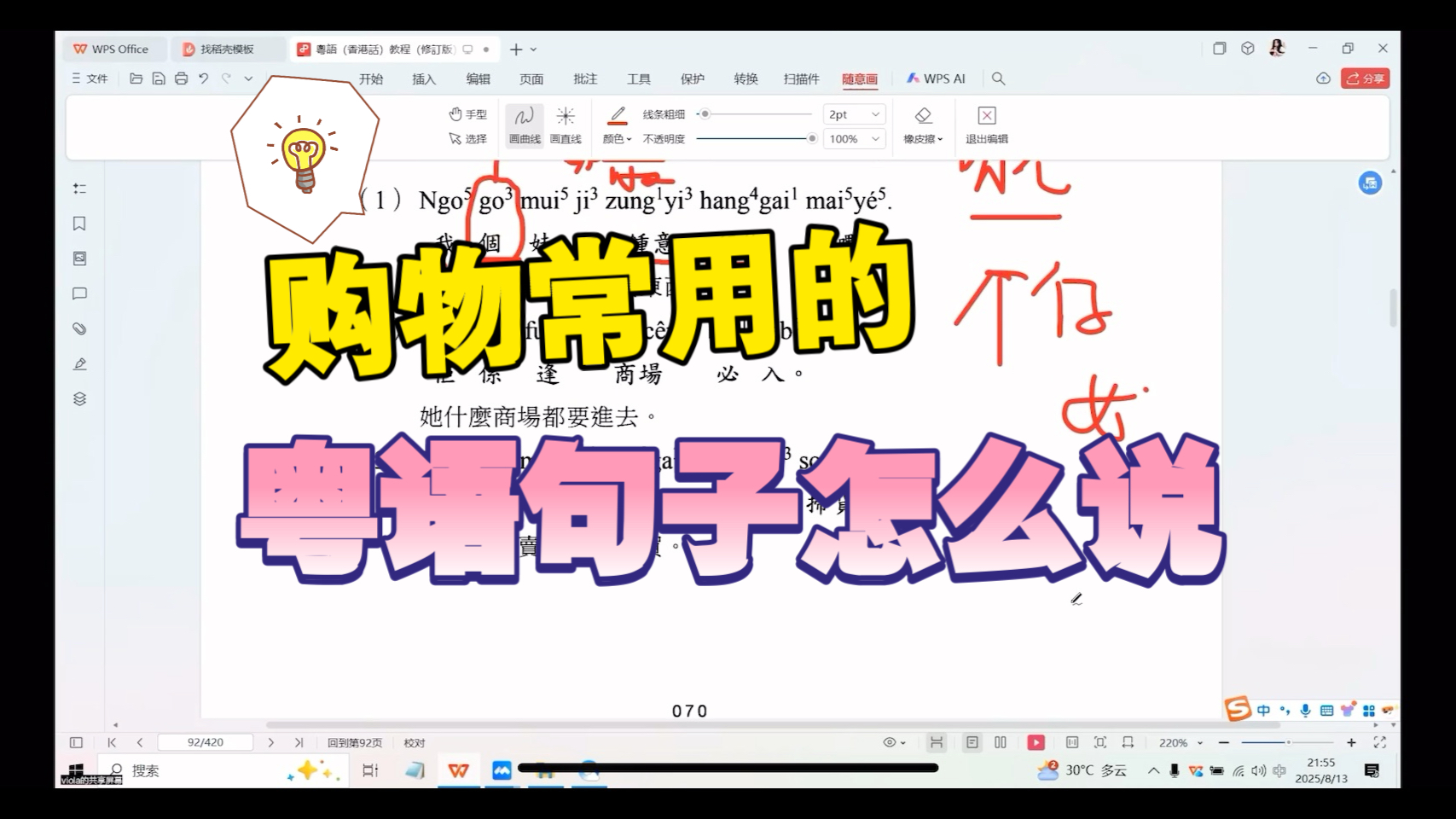Go to the previous page
Image resolution: width=1456 pixels, height=819 pixels.
[x=140, y=743]
